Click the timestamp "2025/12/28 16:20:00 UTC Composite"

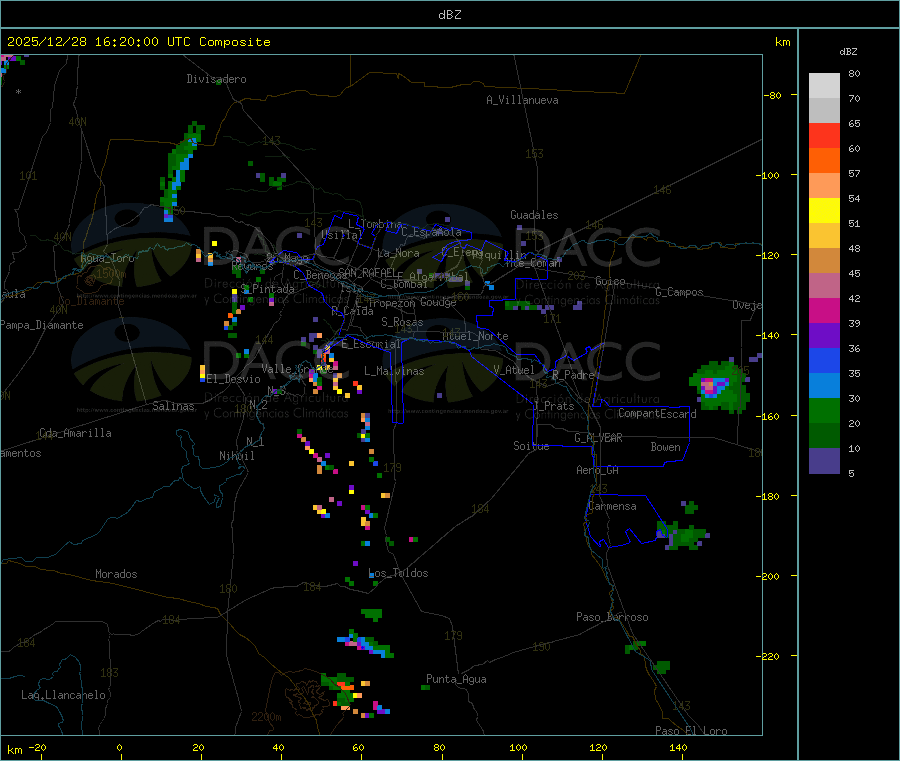(138, 42)
